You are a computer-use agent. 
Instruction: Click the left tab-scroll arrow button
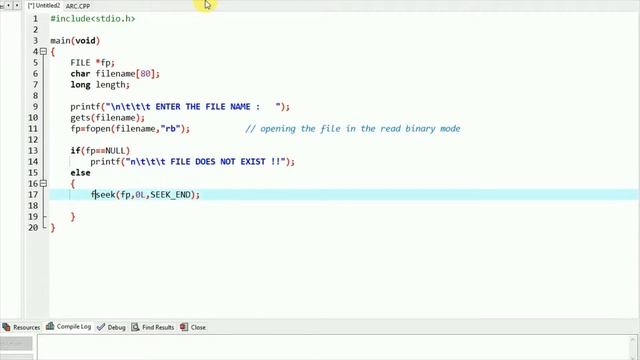pyautogui.click(x=8, y=6)
